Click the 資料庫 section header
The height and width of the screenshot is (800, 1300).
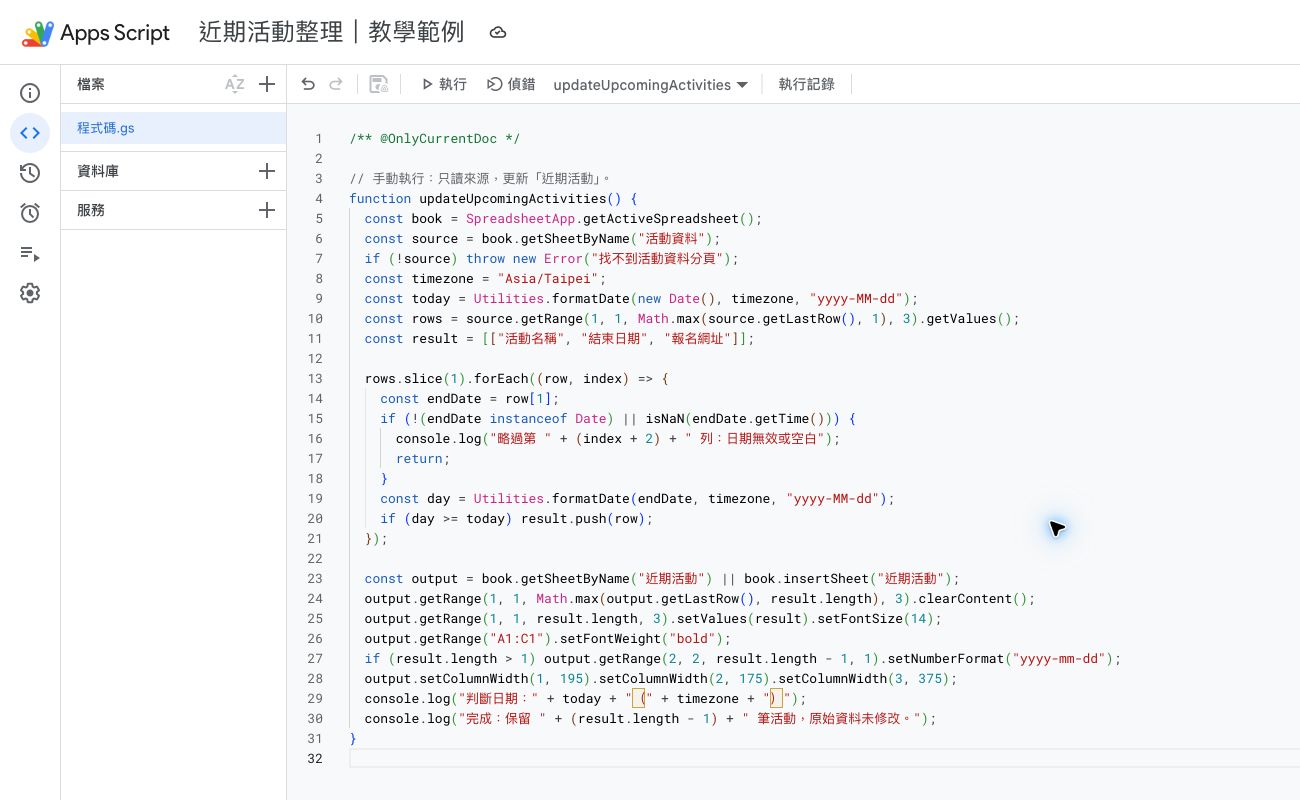[x=98, y=171]
